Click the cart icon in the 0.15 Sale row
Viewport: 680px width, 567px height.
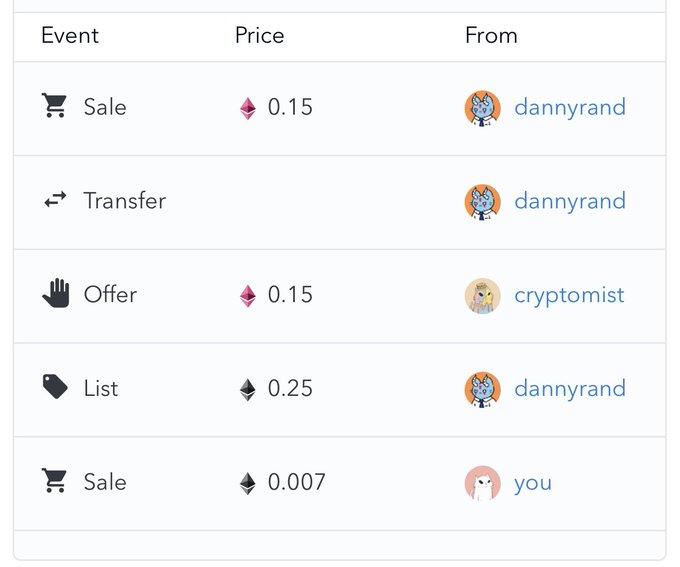(54, 107)
